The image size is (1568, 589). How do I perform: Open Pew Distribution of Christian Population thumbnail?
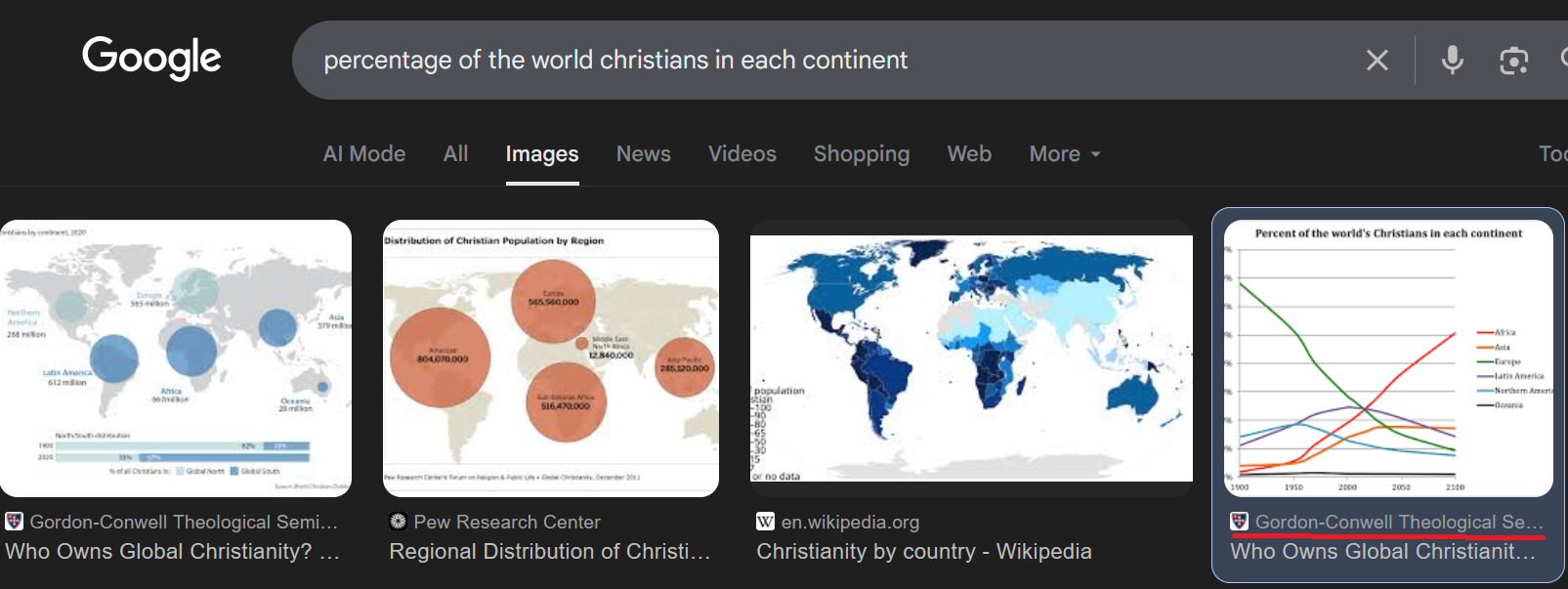point(551,358)
